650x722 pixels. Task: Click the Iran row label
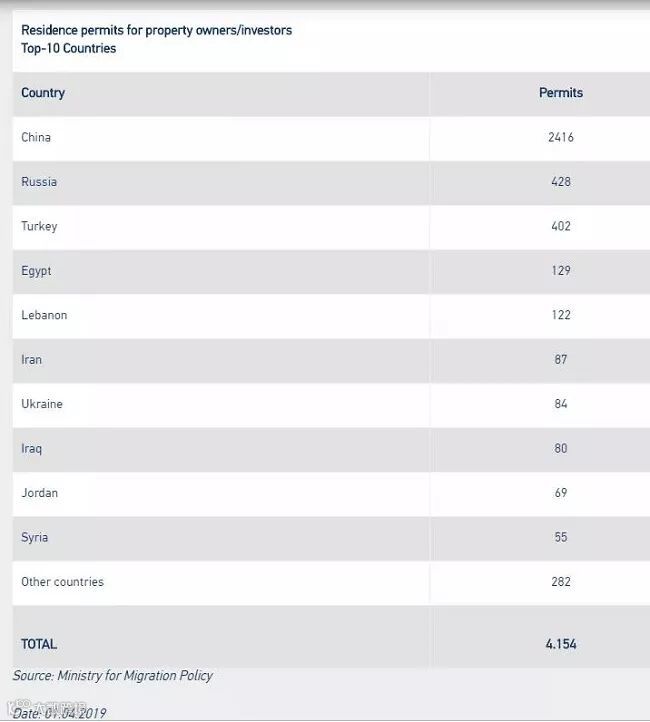pos(32,359)
